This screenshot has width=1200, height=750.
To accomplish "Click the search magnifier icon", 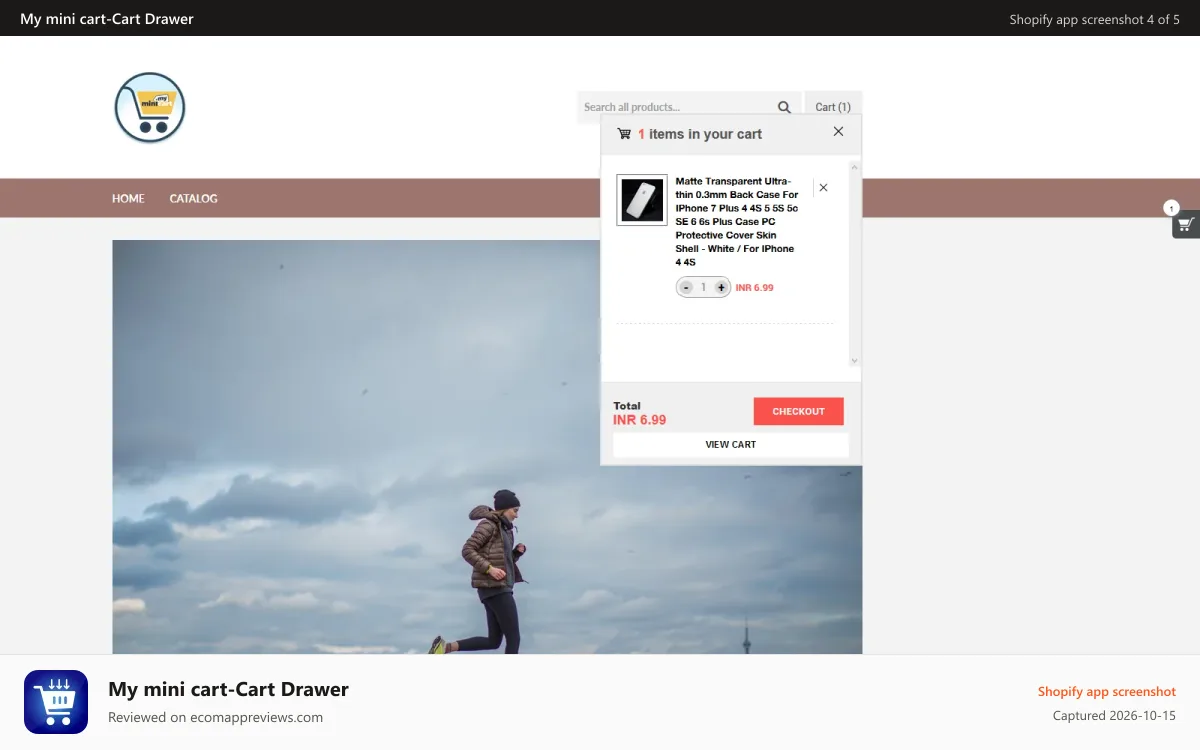I will (x=784, y=107).
